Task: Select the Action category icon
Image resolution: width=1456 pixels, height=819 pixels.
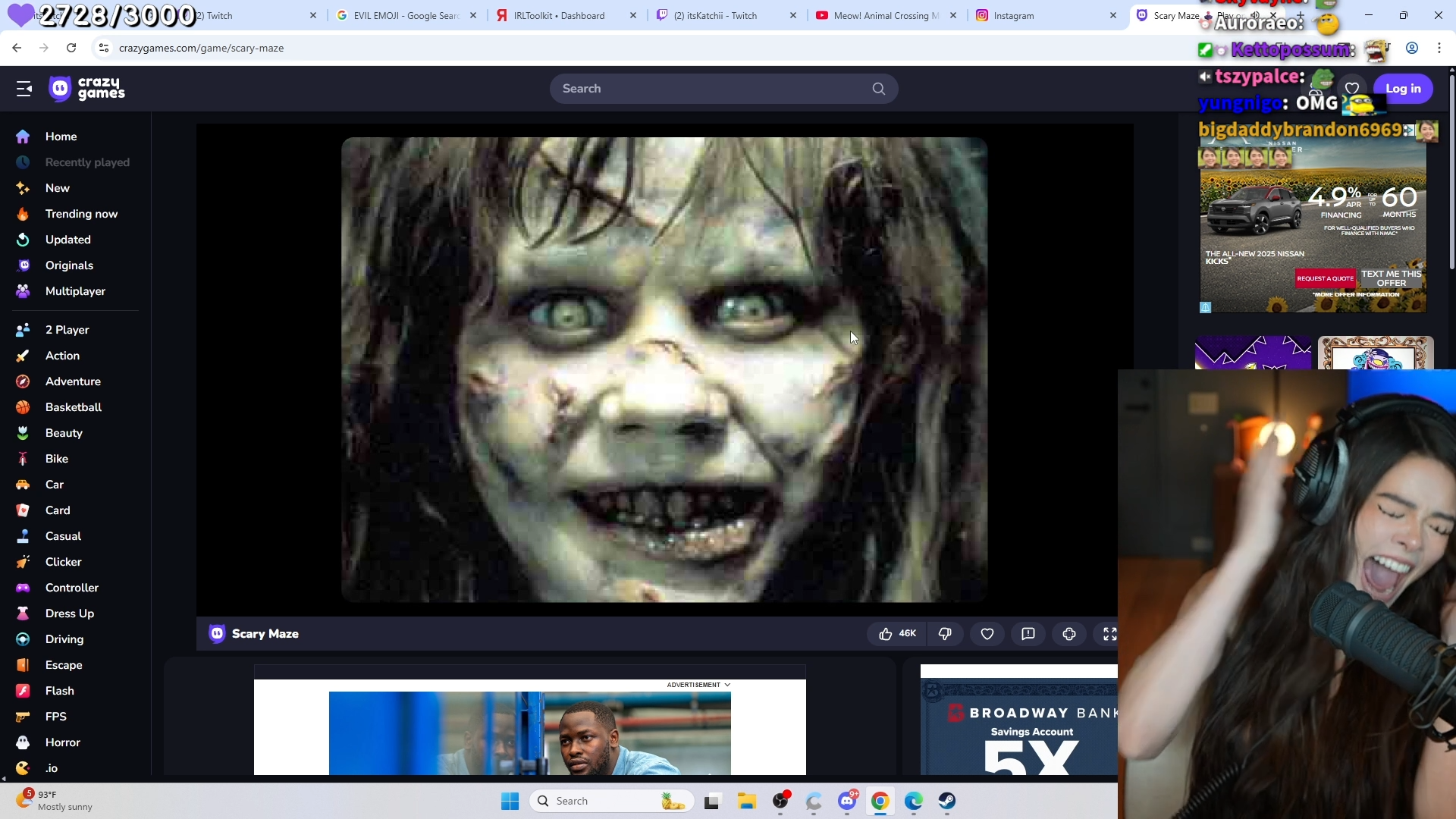Action: 23,356
